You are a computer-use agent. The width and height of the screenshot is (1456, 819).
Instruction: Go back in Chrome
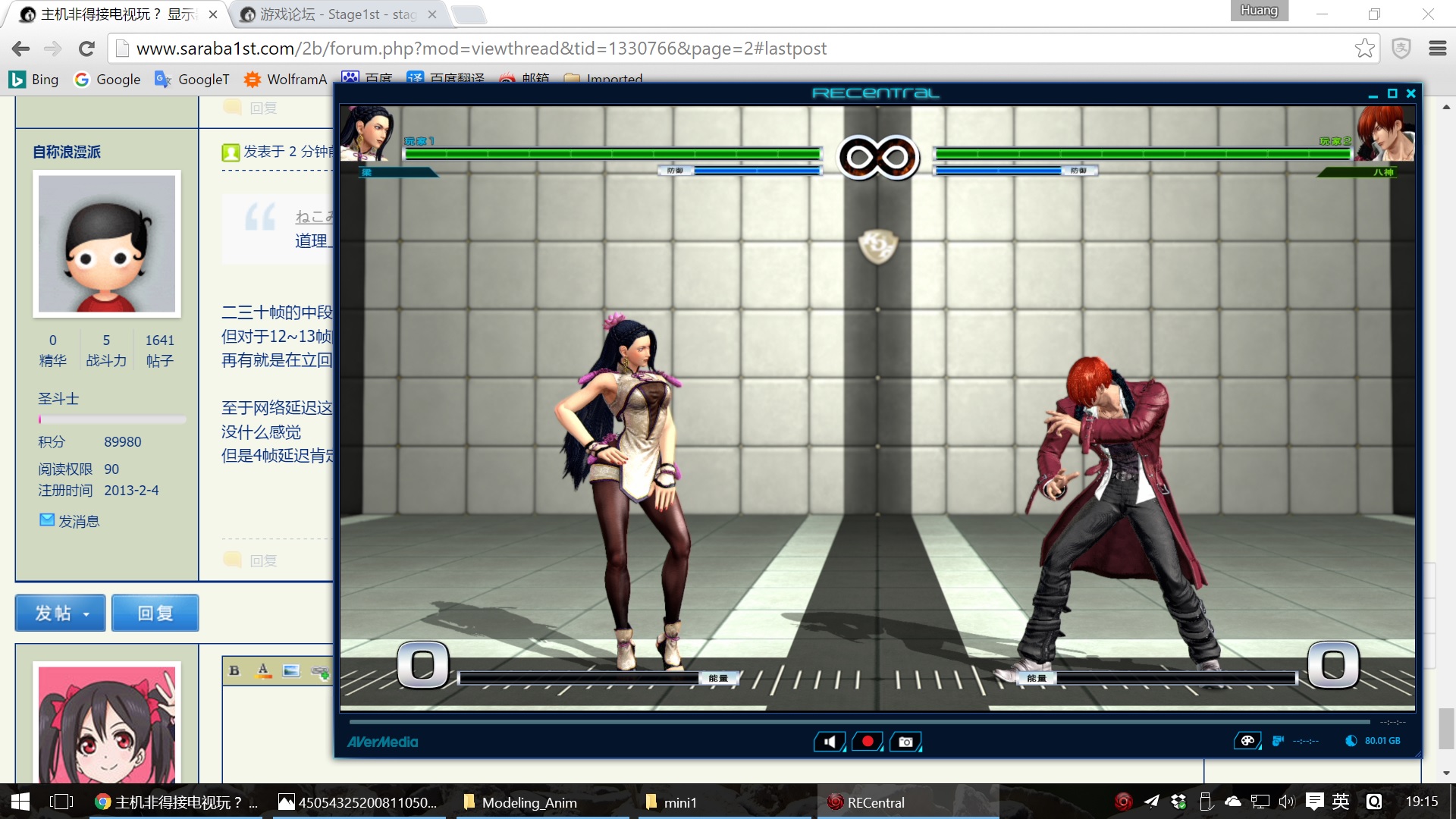coord(20,49)
